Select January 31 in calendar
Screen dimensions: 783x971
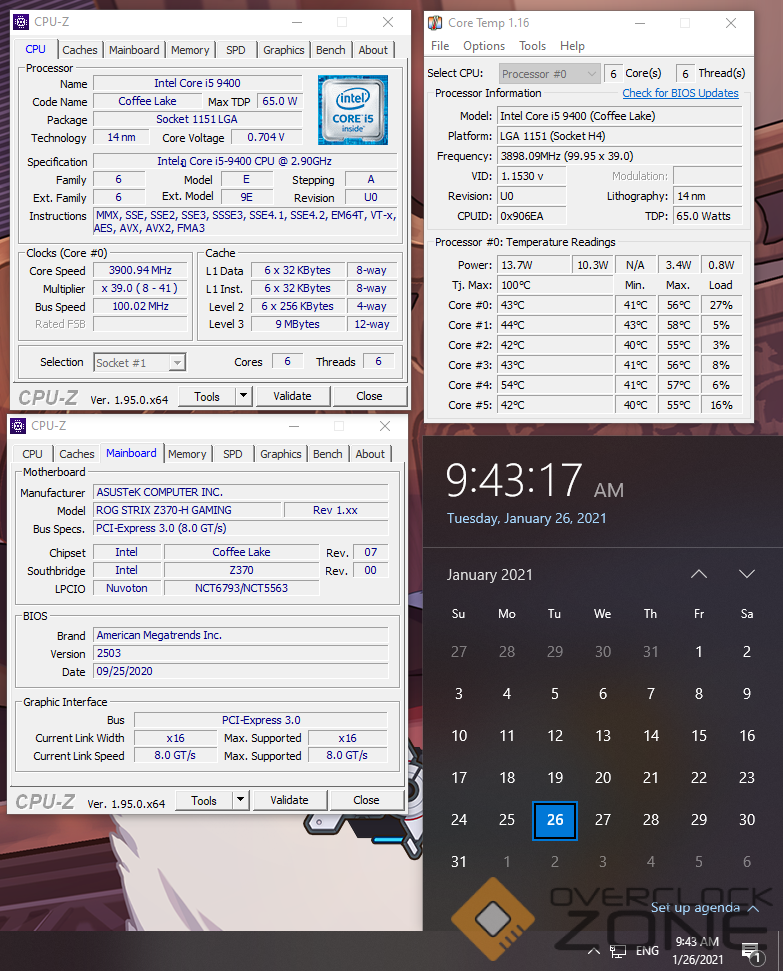pyautogui.click(x=459, y=861)
